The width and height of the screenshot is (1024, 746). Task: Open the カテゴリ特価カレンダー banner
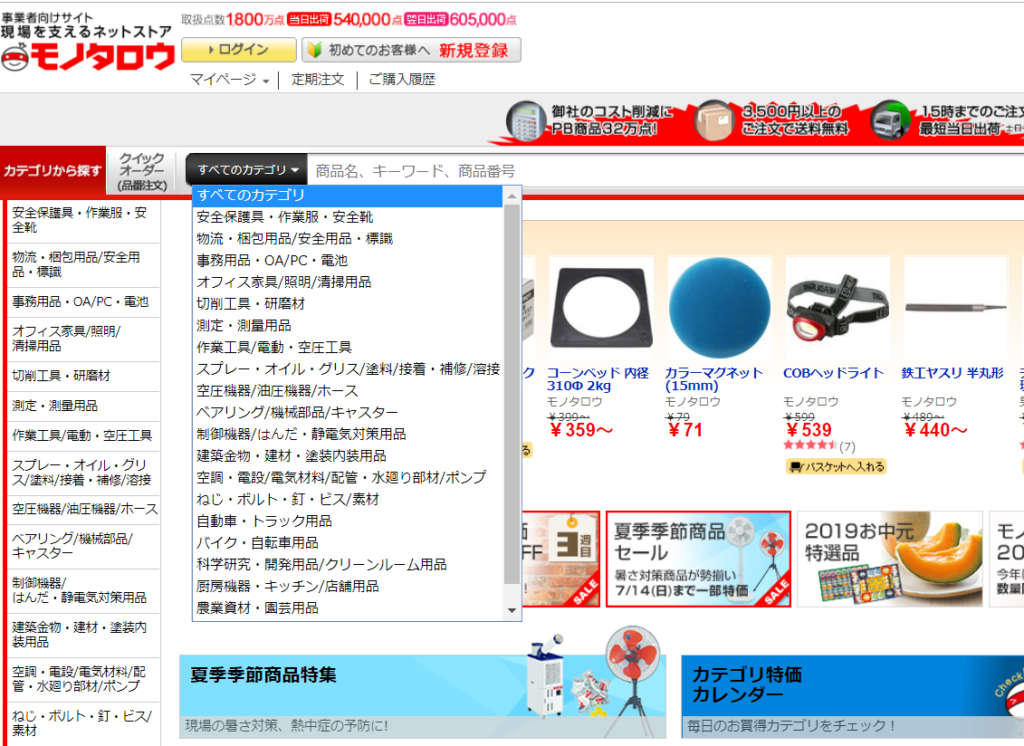852,697
